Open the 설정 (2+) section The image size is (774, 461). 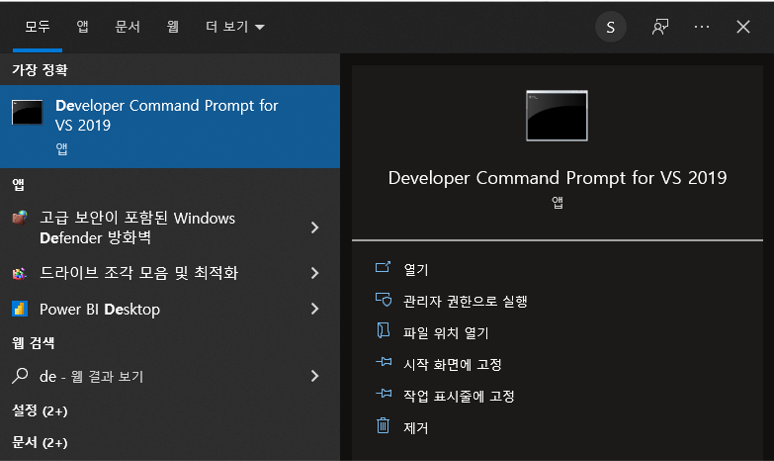pyautogui.click(x=39, y=411)
